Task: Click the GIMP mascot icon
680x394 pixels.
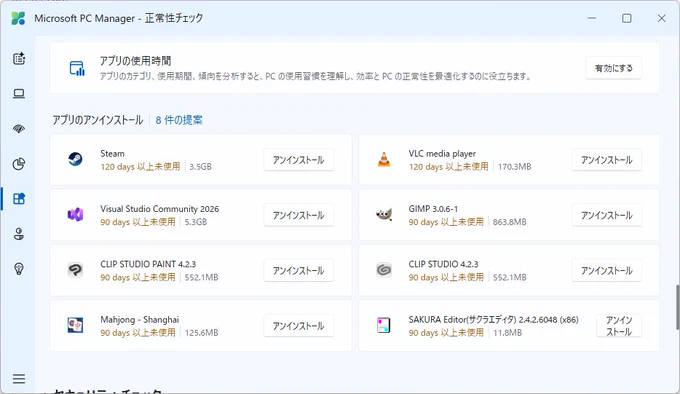Action: (384, 214)
